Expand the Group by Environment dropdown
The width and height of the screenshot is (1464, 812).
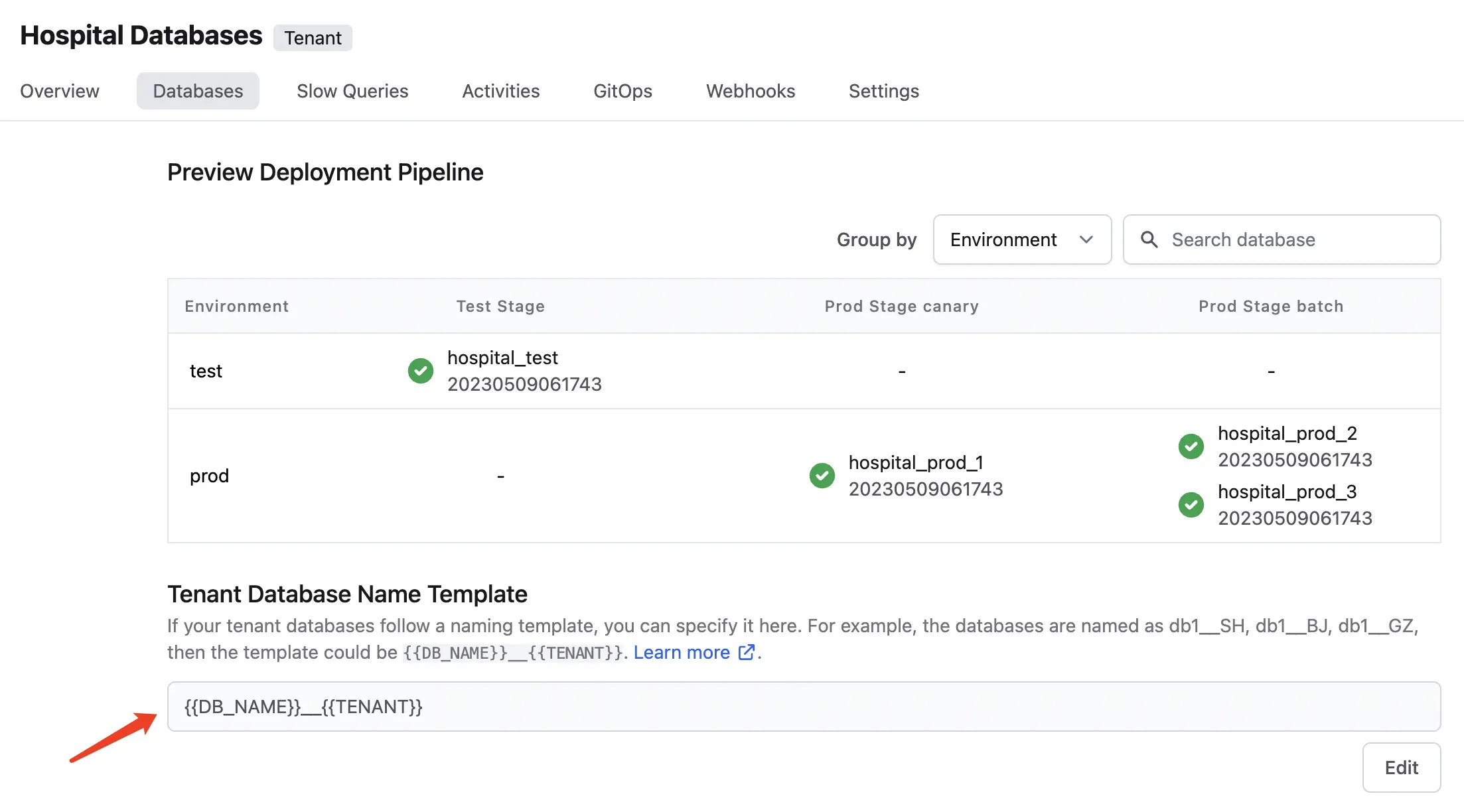(x=1022, y=239)
